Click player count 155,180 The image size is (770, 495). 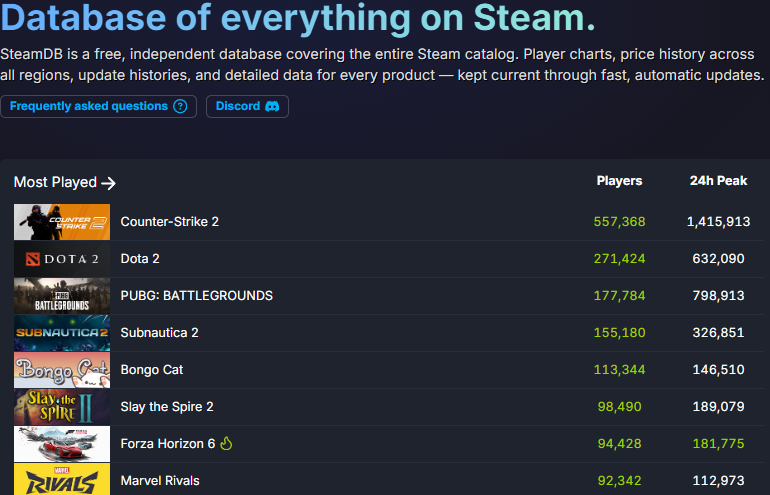coord(619,332)
